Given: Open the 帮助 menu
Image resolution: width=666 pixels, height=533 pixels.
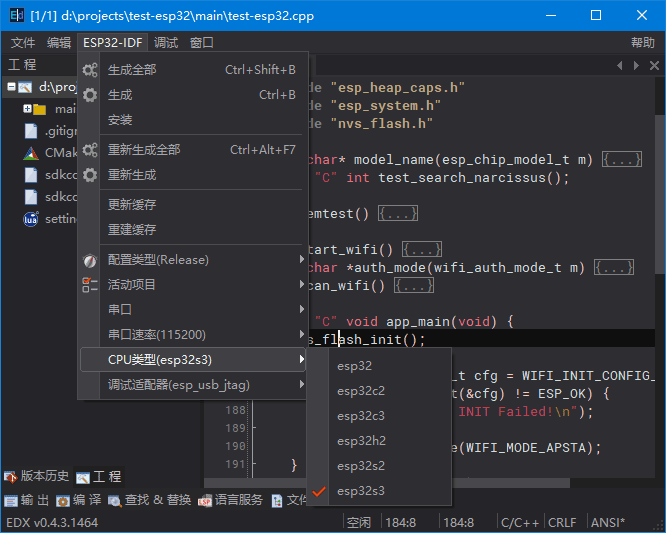Looking at the screenshot, I should [x=643, y=42].
